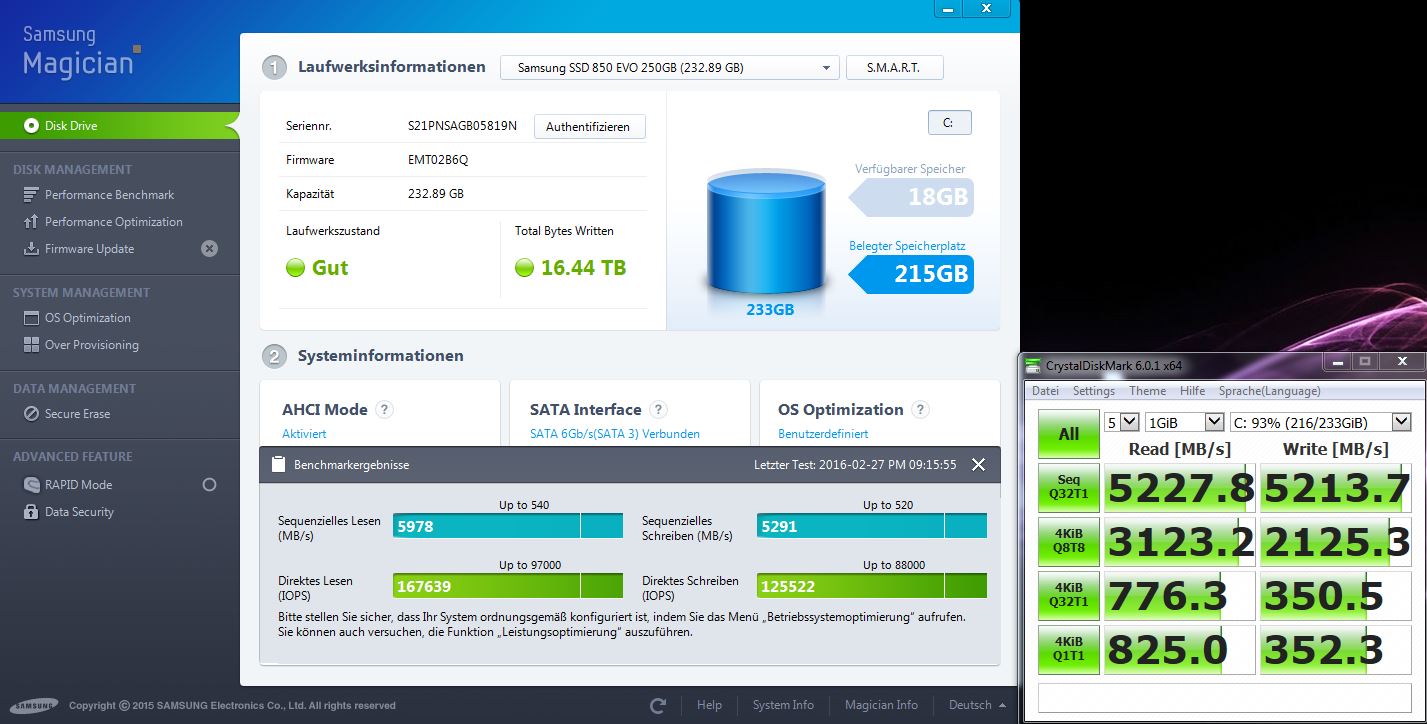Viewport: 1427px width, 724px height.
Task: Open the C: 93% drive dropdown
Action: coord(1320,422)
